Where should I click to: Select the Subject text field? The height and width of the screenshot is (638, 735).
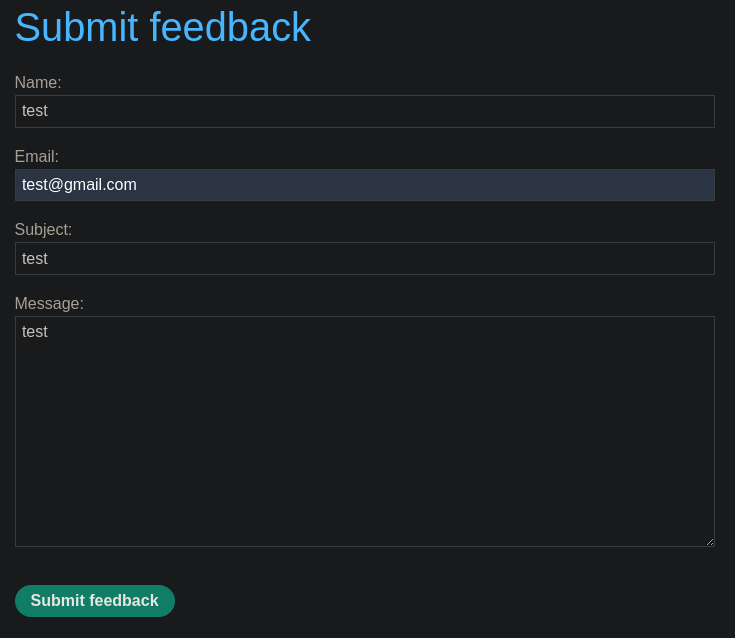tap(364, 258)
